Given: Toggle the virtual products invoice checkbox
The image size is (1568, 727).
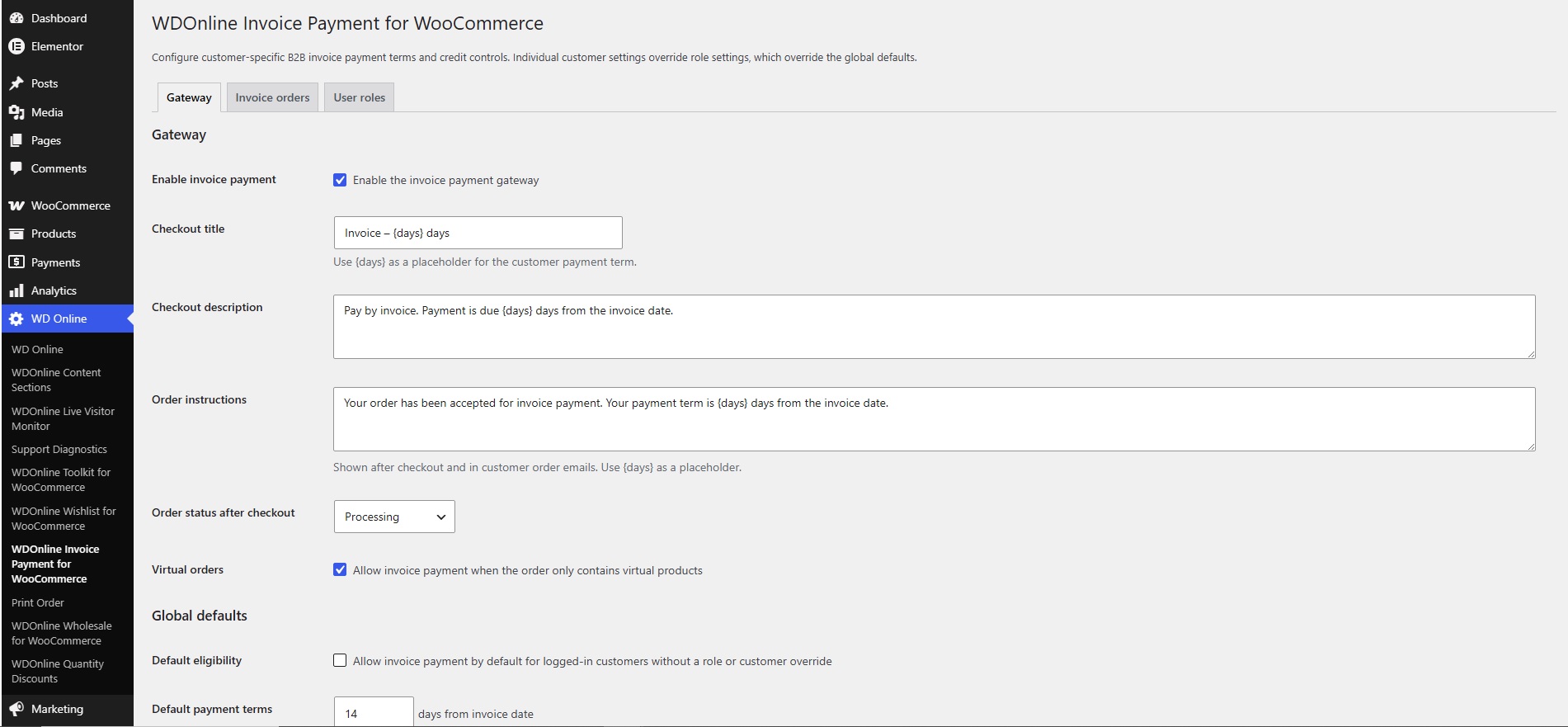Looking at the screenshot, I should pyautogui.click(x=340, y=569).
